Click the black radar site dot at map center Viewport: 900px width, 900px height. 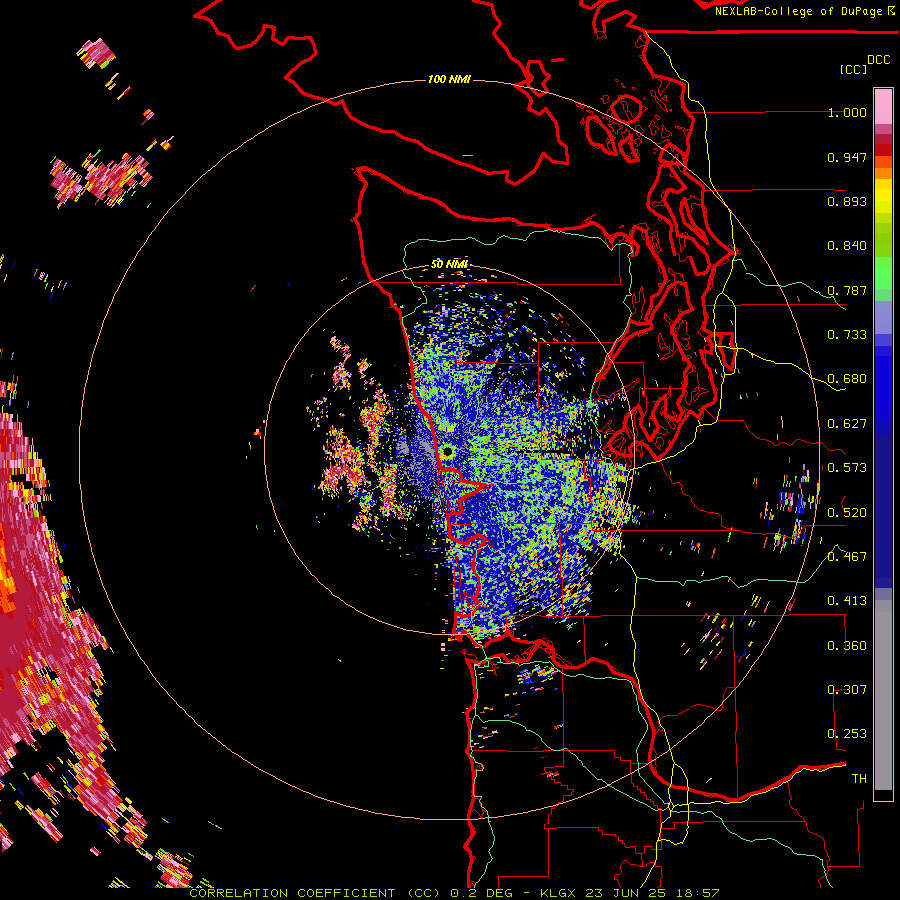448,452
